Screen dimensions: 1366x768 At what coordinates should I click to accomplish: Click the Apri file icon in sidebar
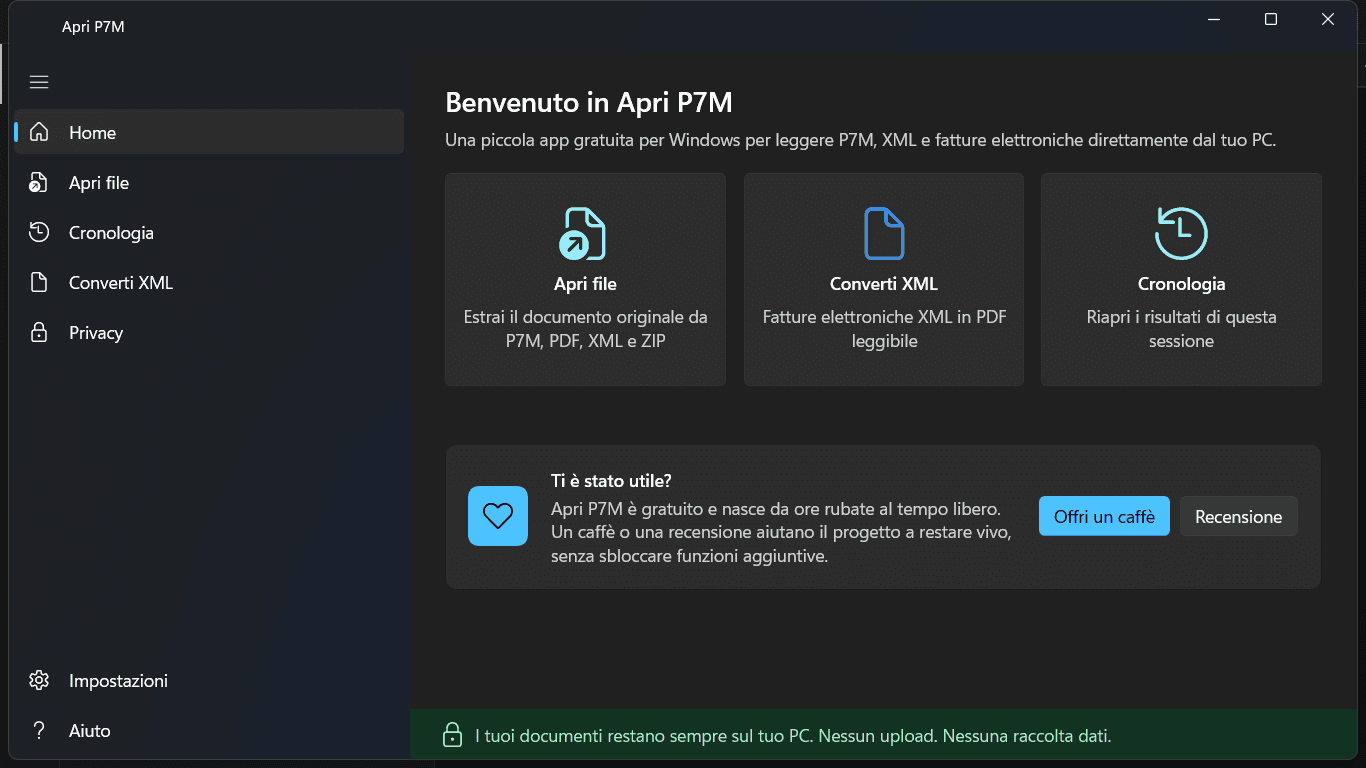pos(38,183)
